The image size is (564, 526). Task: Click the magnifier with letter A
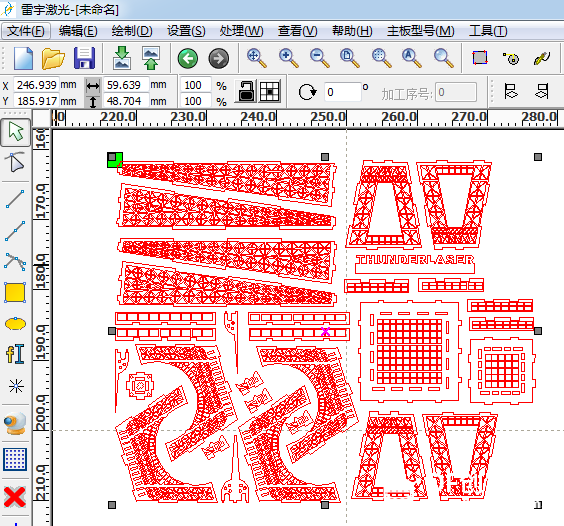pyautogui.click(x=412, y=58)
